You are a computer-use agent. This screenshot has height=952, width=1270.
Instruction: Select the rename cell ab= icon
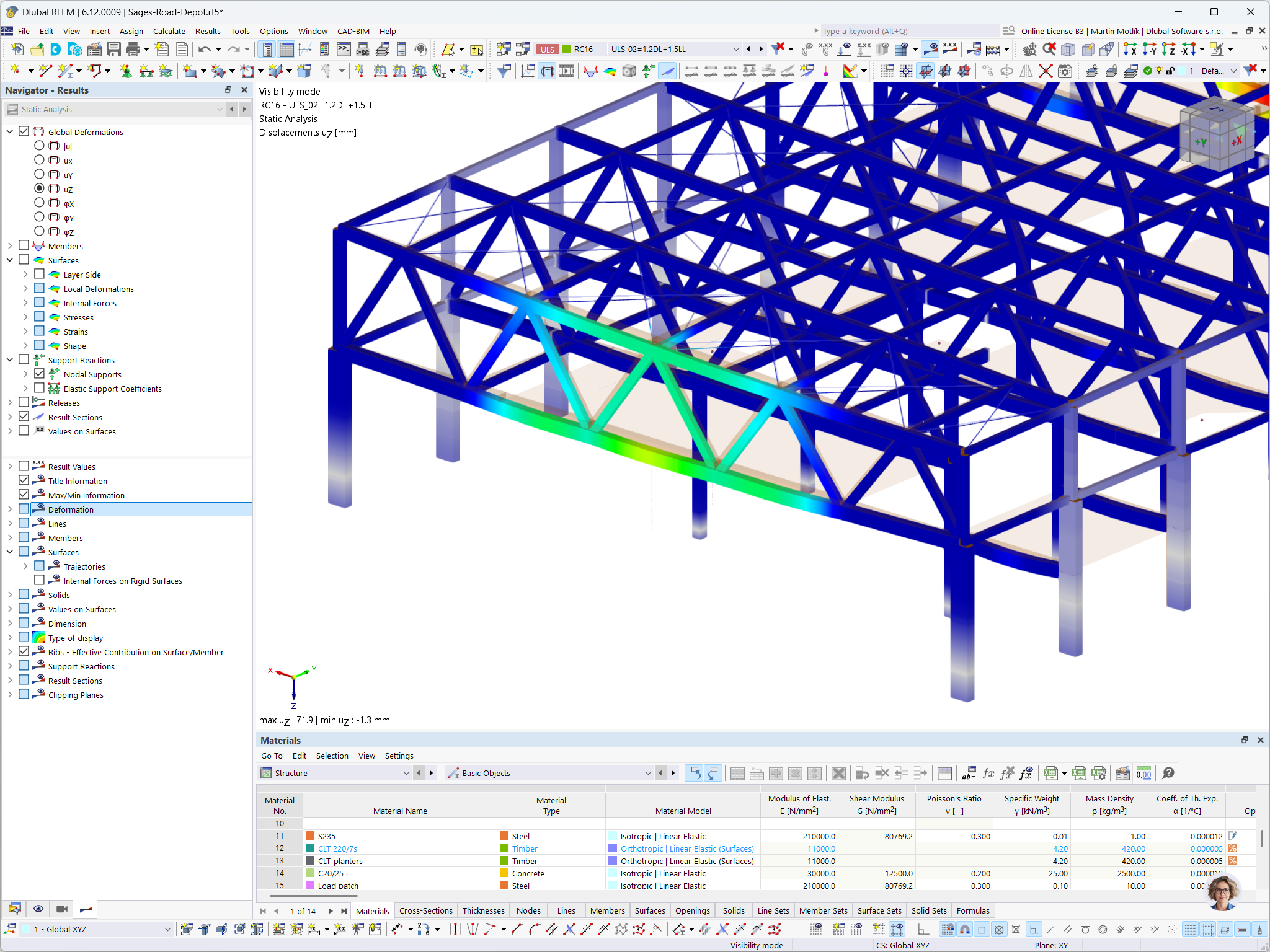(x=969, y=773)
